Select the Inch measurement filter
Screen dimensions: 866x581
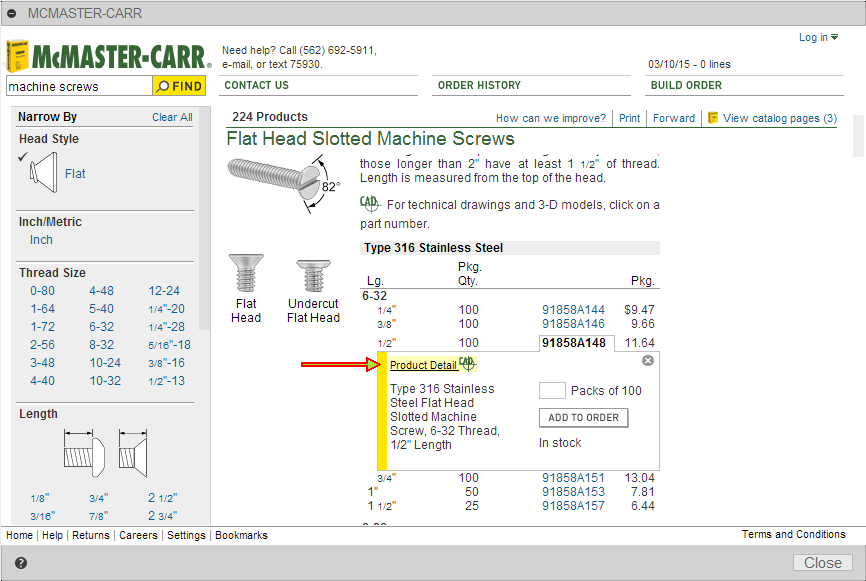[41, 240]
